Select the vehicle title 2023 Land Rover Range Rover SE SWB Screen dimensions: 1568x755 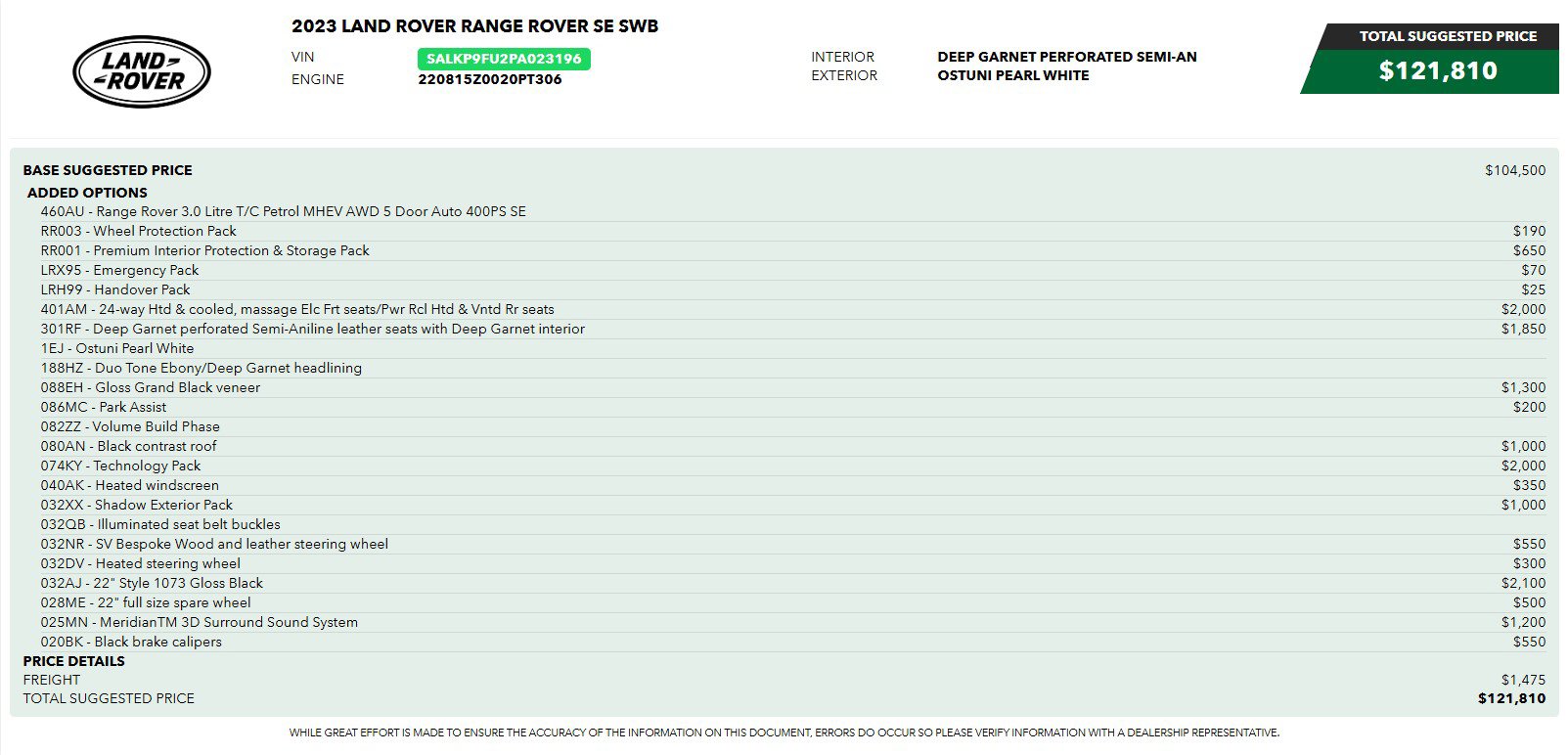[475, 26]
